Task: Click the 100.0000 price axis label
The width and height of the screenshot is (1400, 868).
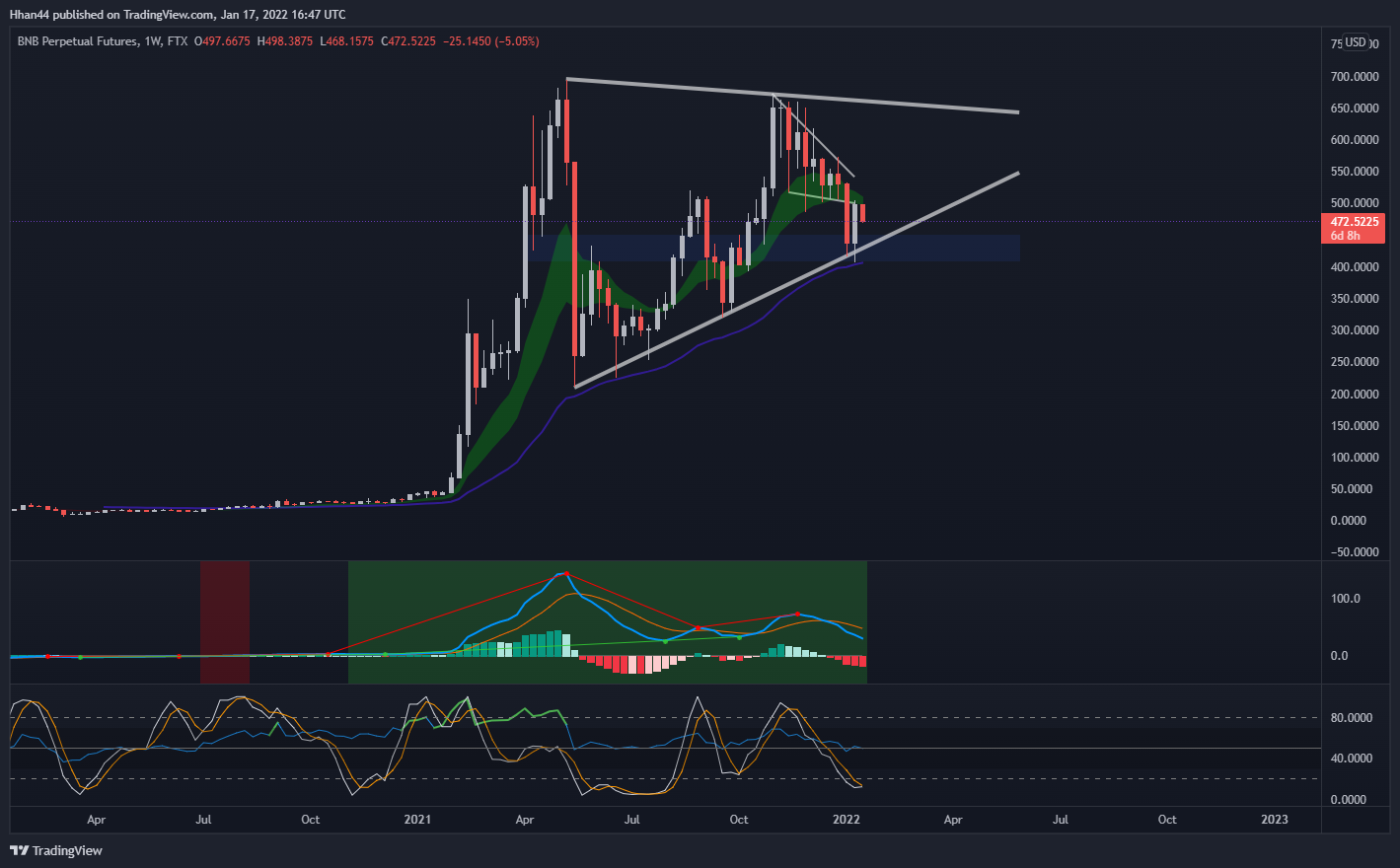Action: click(1354, 458)
